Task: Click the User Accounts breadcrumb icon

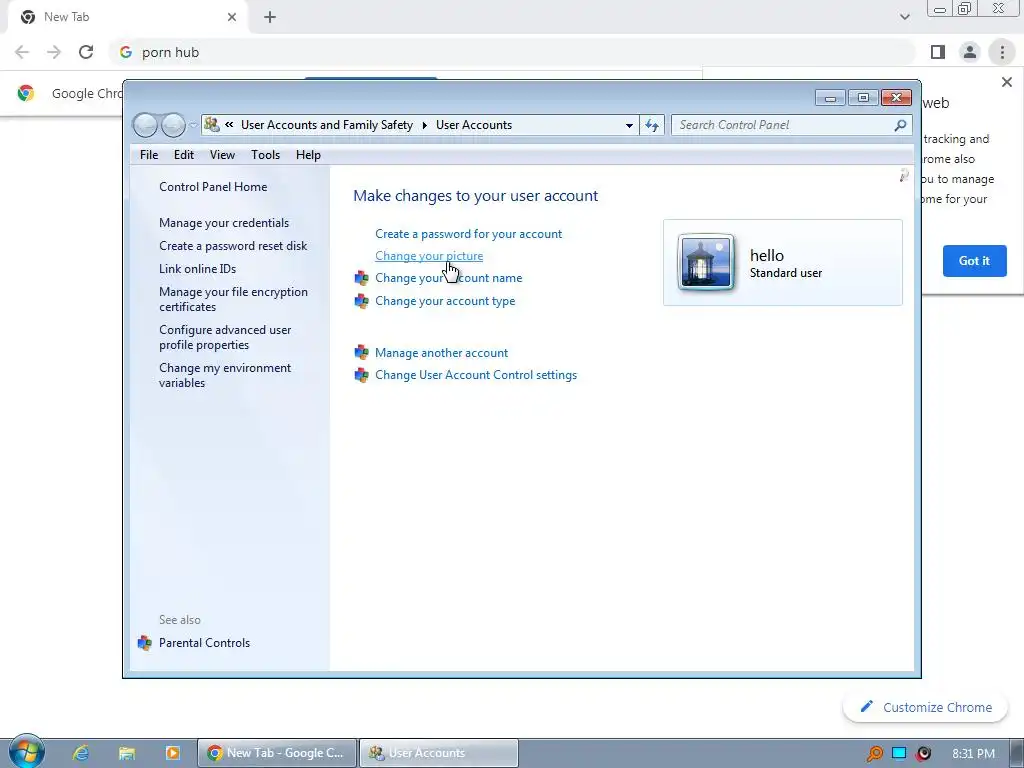Action: (212, 124)
